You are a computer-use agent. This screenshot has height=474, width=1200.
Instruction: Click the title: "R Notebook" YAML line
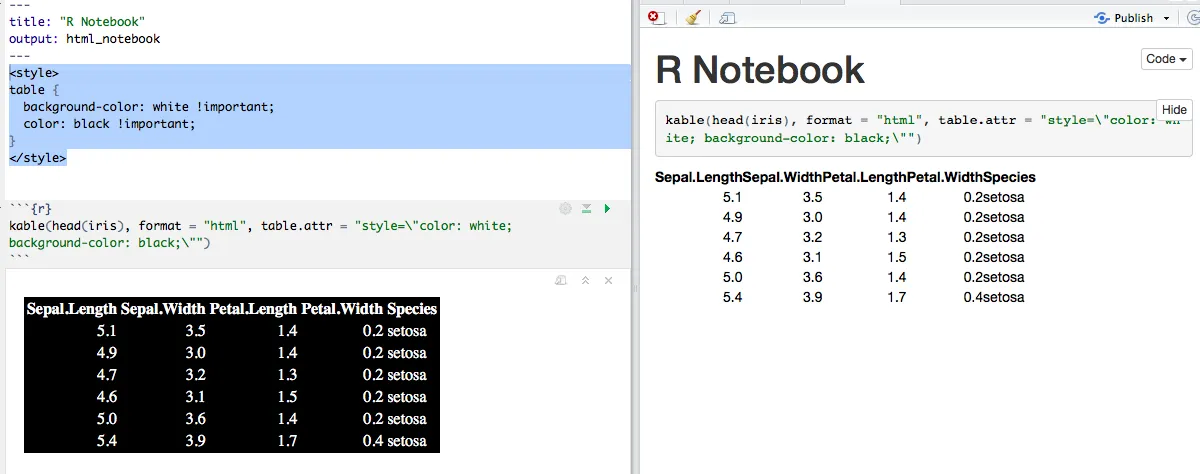[77, 21]
